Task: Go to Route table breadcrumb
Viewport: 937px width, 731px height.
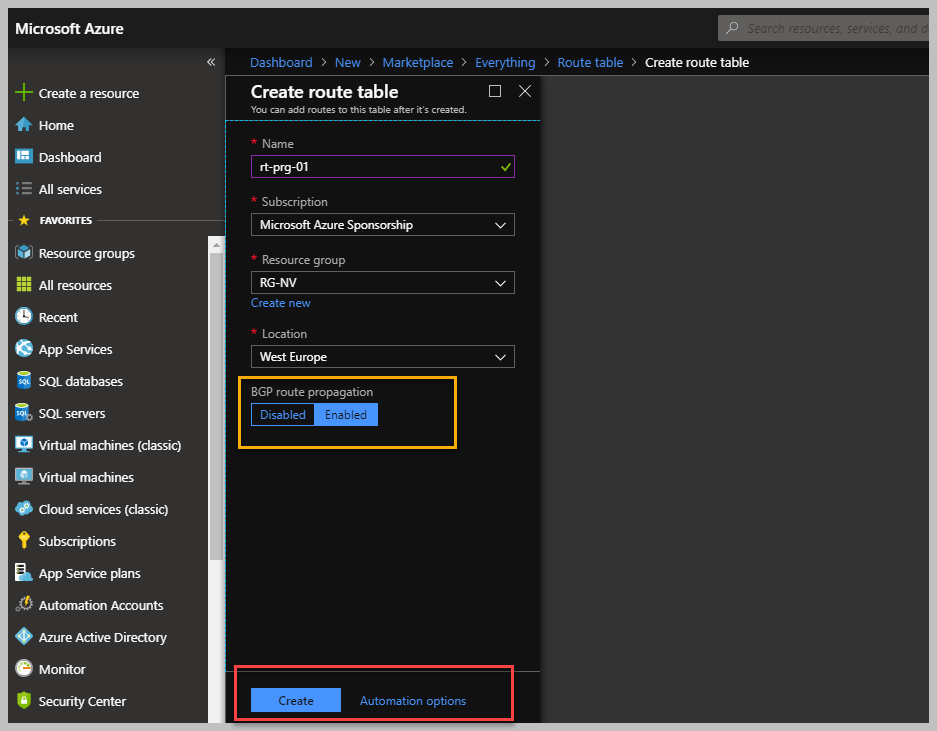Action: [590, 62]
